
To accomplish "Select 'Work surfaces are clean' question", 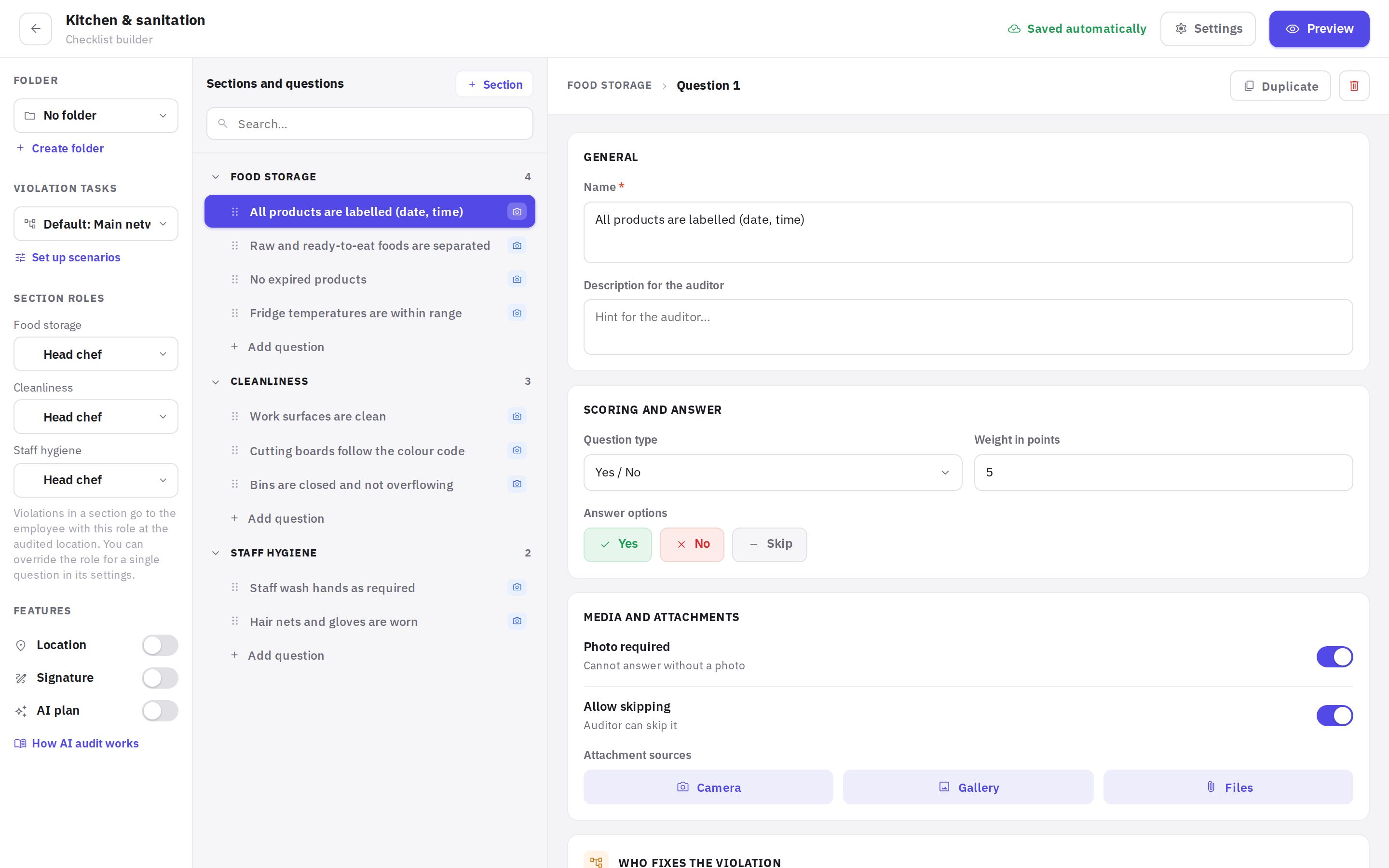I will tap(369, 416).
